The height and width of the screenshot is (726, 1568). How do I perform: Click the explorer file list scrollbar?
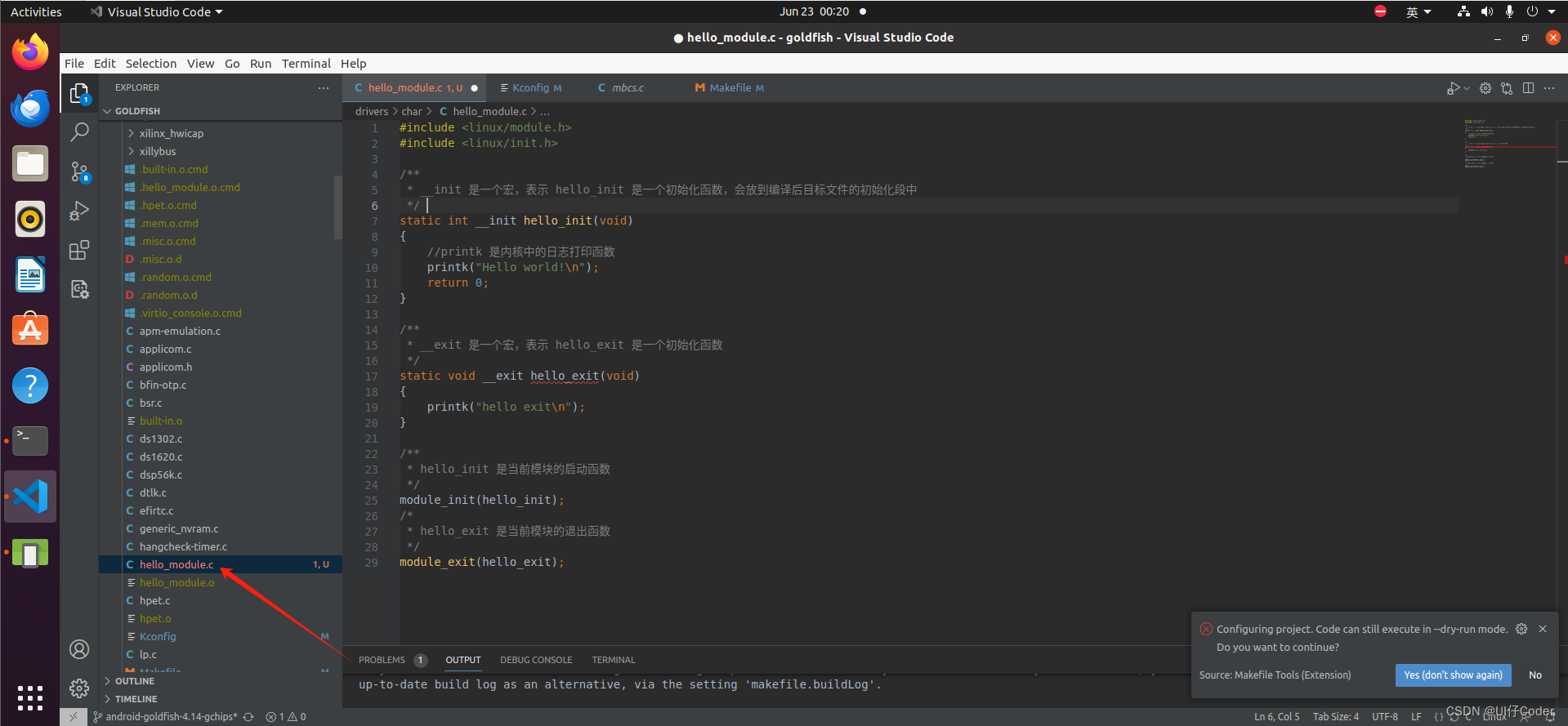pos(338,207)
